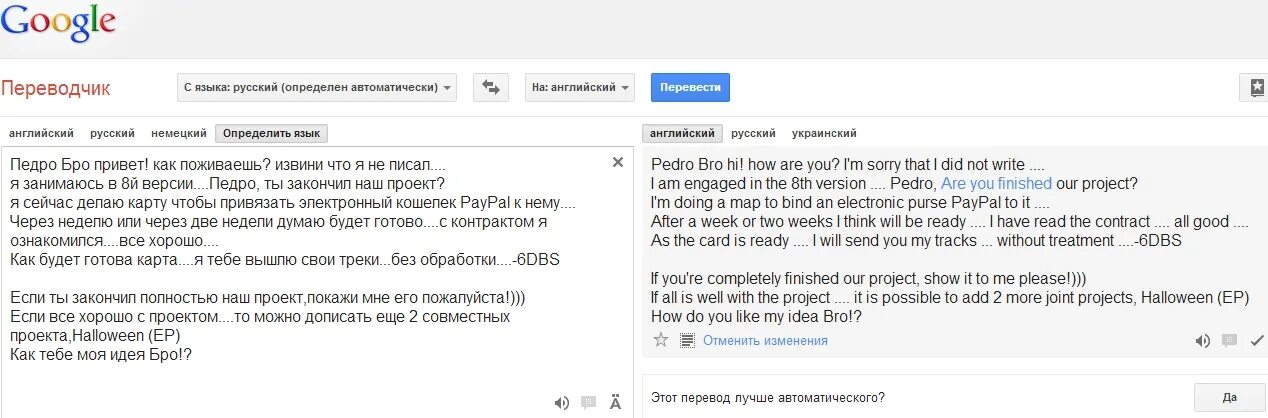Play audio of the English translation
Viewport: 1268px width, 418px height.
[x=1203, y=340]
